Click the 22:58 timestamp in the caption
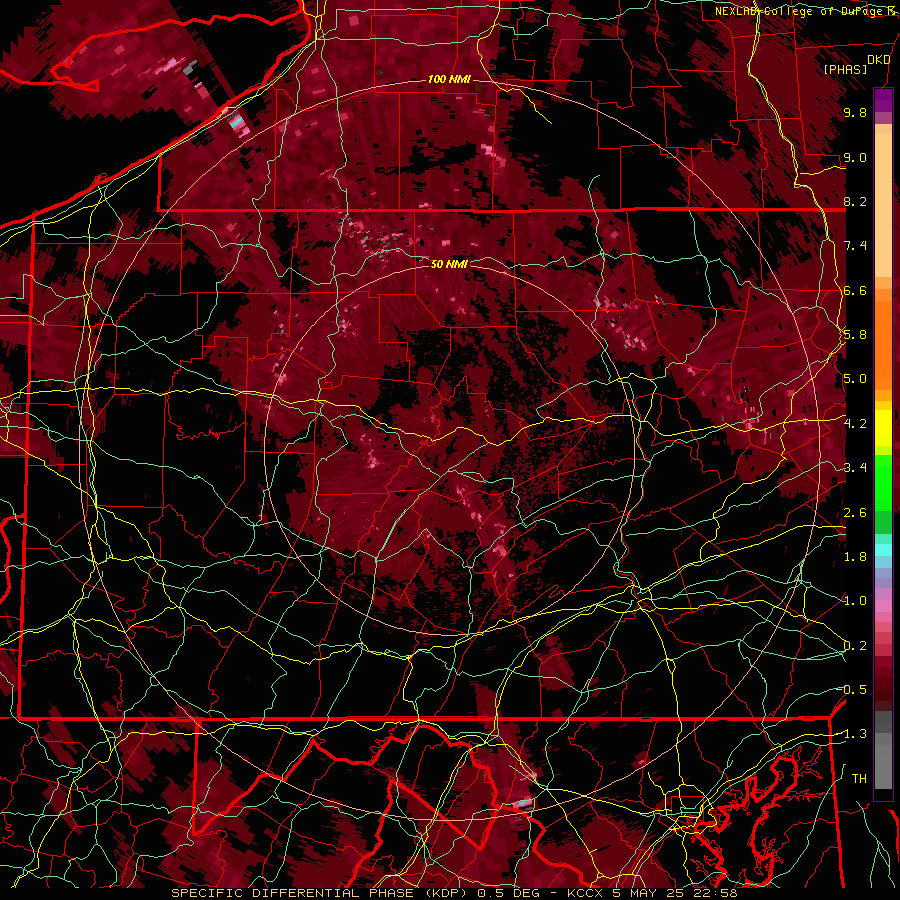Image resolution: width=900 pixels, height=900 pixels. [717, 893]
